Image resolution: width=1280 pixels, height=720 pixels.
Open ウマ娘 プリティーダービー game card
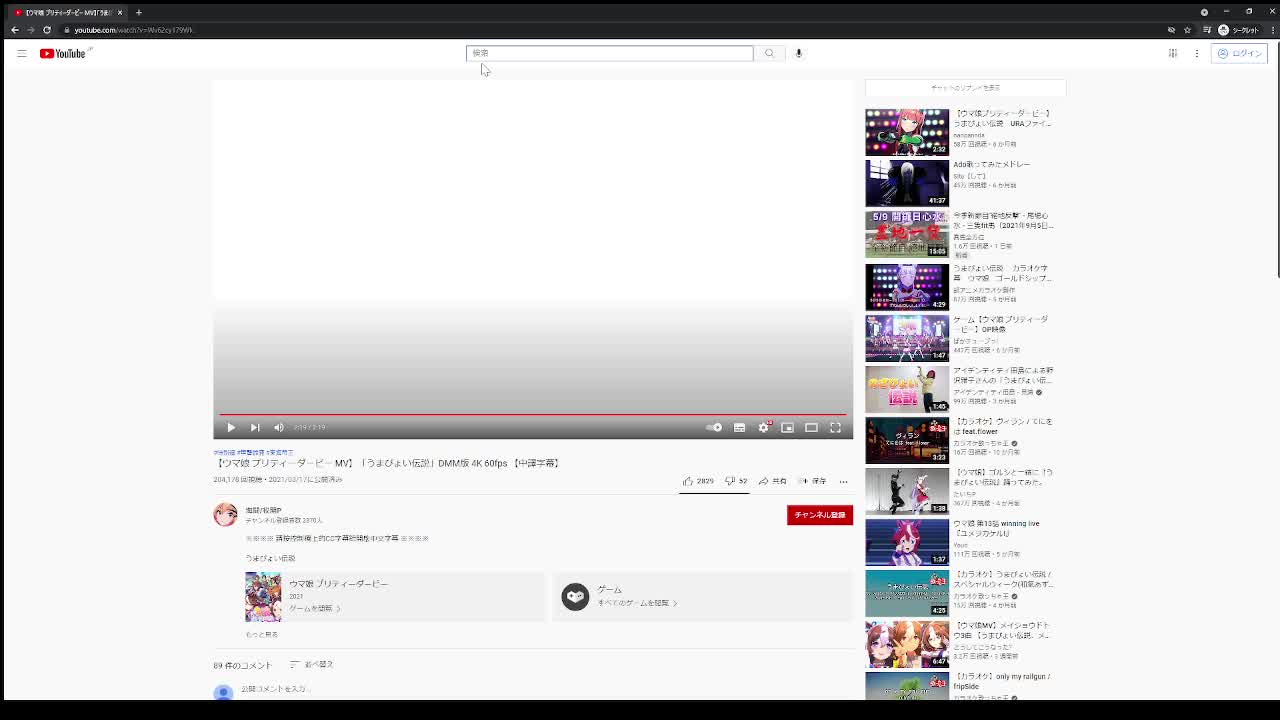coord(395,596)
